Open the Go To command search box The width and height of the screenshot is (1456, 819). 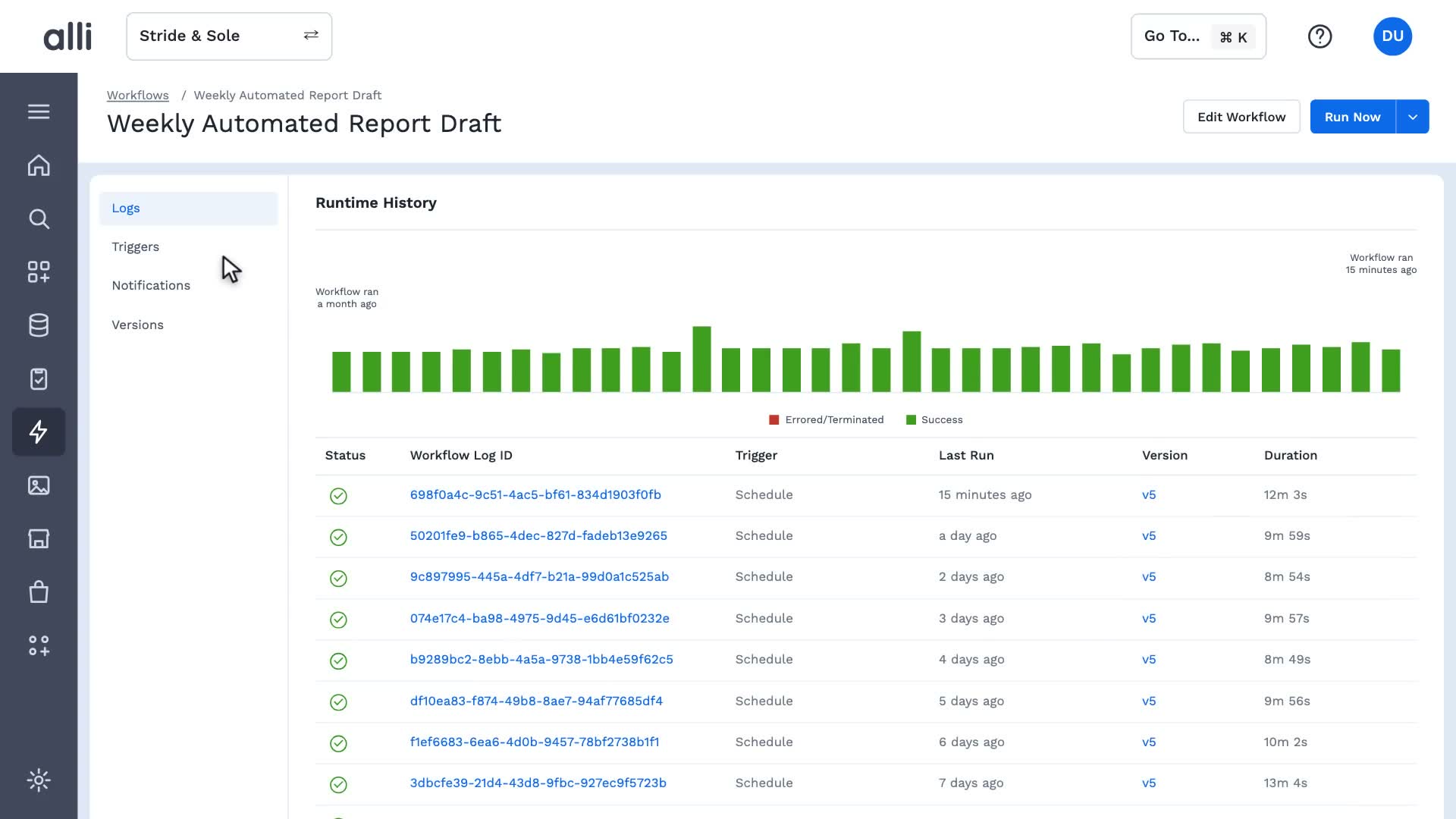coord(1198,36)
